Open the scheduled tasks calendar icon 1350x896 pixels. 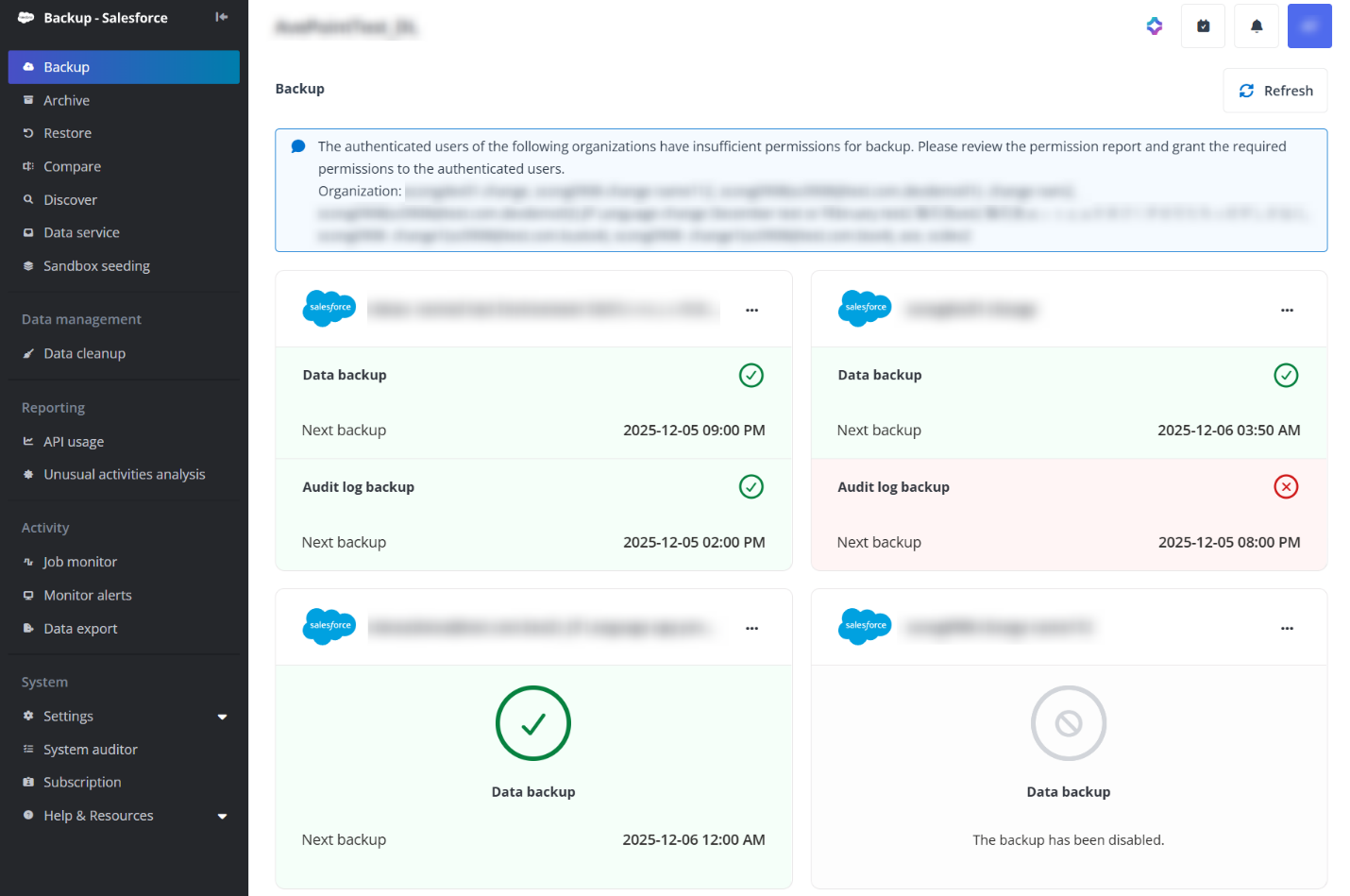pos(1203,25)
